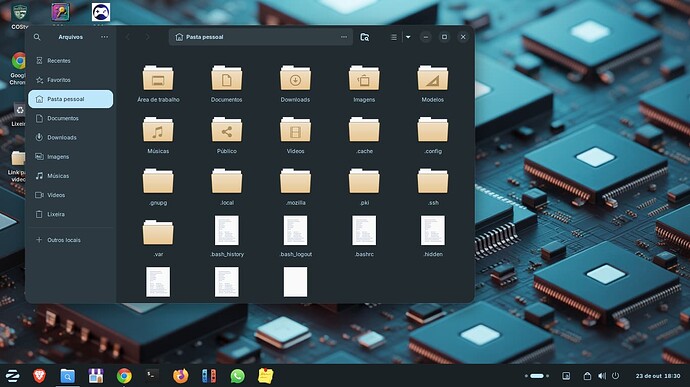Open the Terminal from the taskbar
The width and height of the screenshot is (690, 387).
point(152,375)
